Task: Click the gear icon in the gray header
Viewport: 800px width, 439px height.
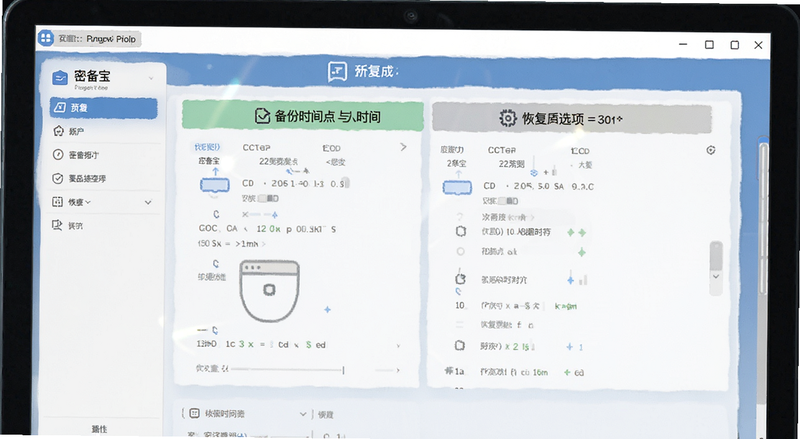Action: pos(508,118)
